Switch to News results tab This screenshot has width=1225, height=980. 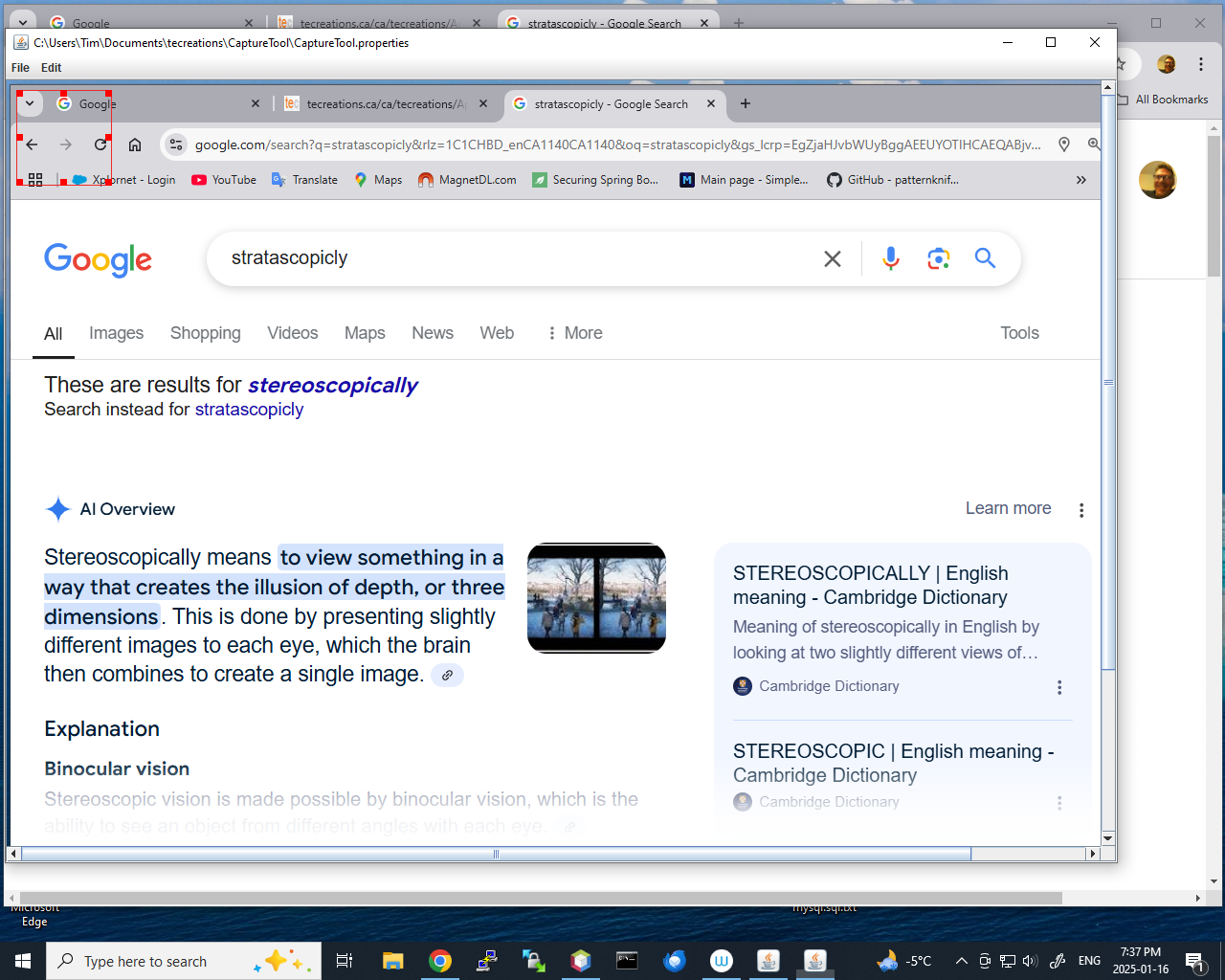tap(433, 333)
